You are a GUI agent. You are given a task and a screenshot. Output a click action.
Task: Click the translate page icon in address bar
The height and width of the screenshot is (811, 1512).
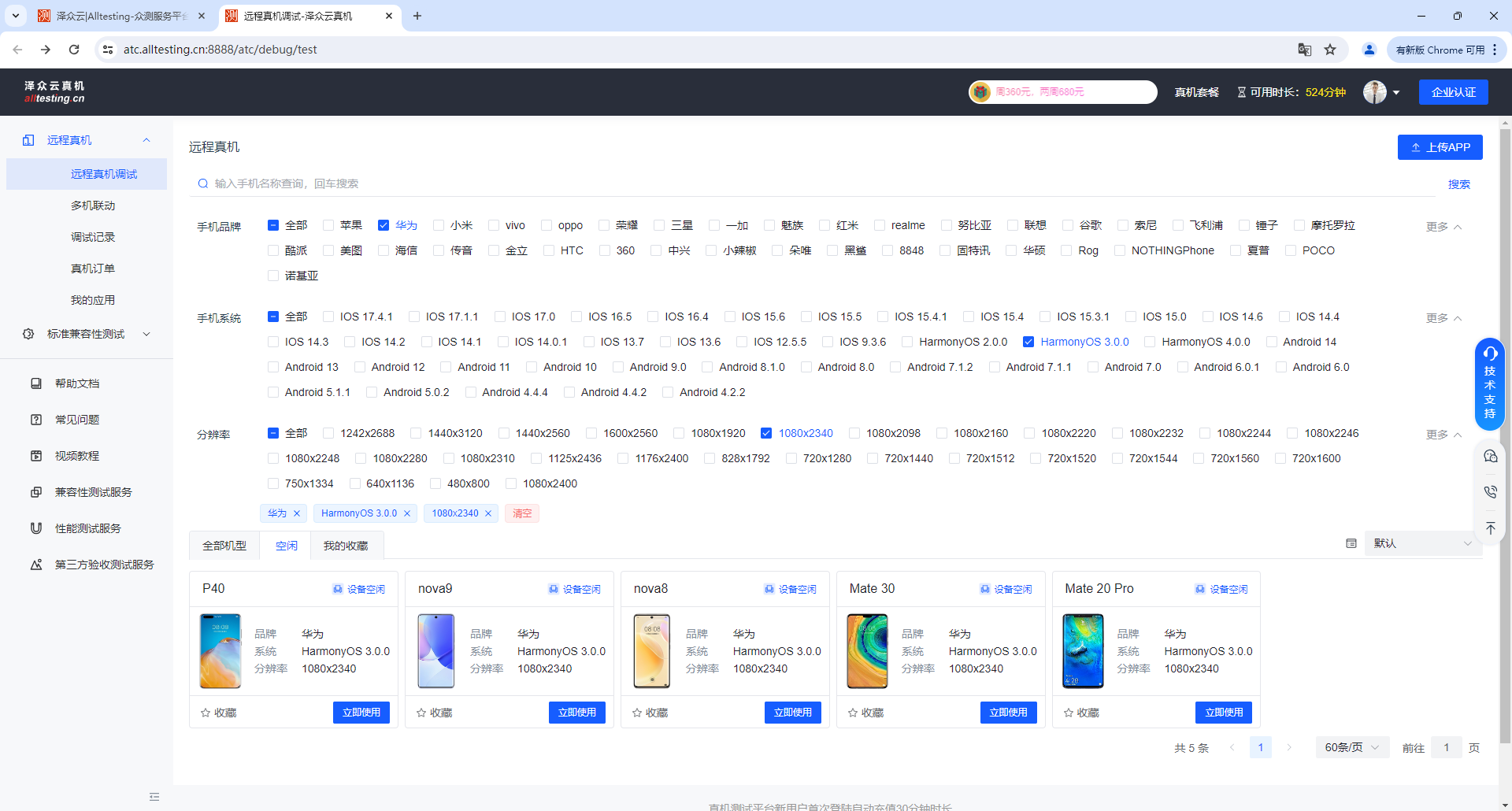pyautogui.click(x=1304, y=50)
